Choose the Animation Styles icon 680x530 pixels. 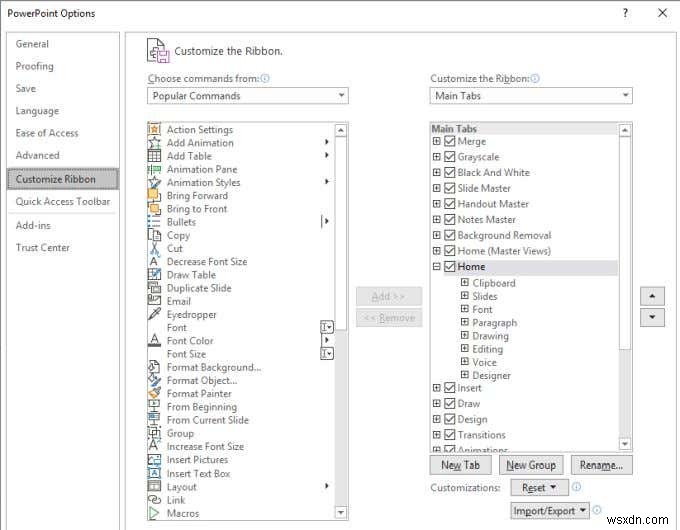click(x=154, y=182)
